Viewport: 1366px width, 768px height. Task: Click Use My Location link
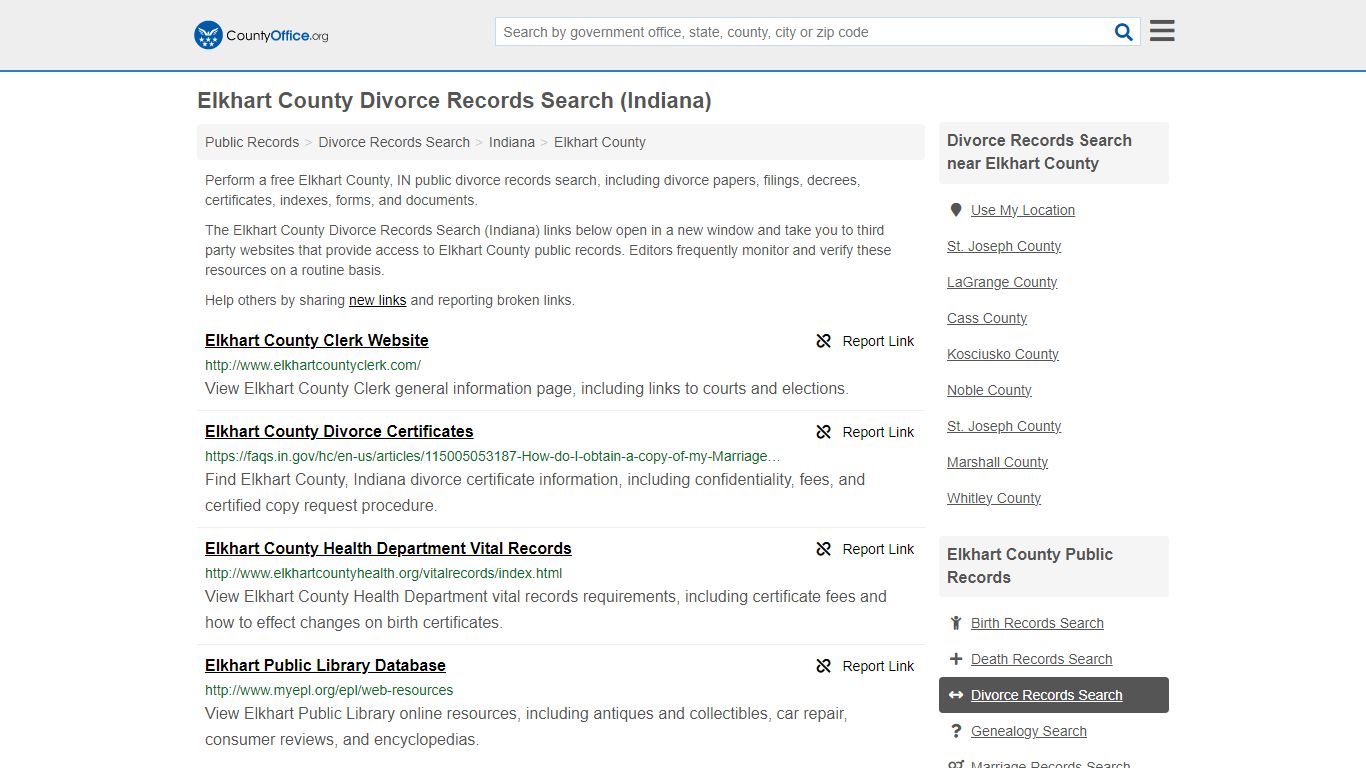[1023, 210]
